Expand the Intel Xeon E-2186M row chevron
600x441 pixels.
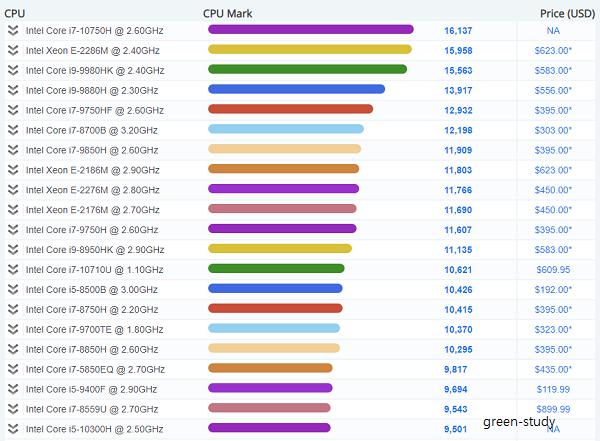[13, 170]
